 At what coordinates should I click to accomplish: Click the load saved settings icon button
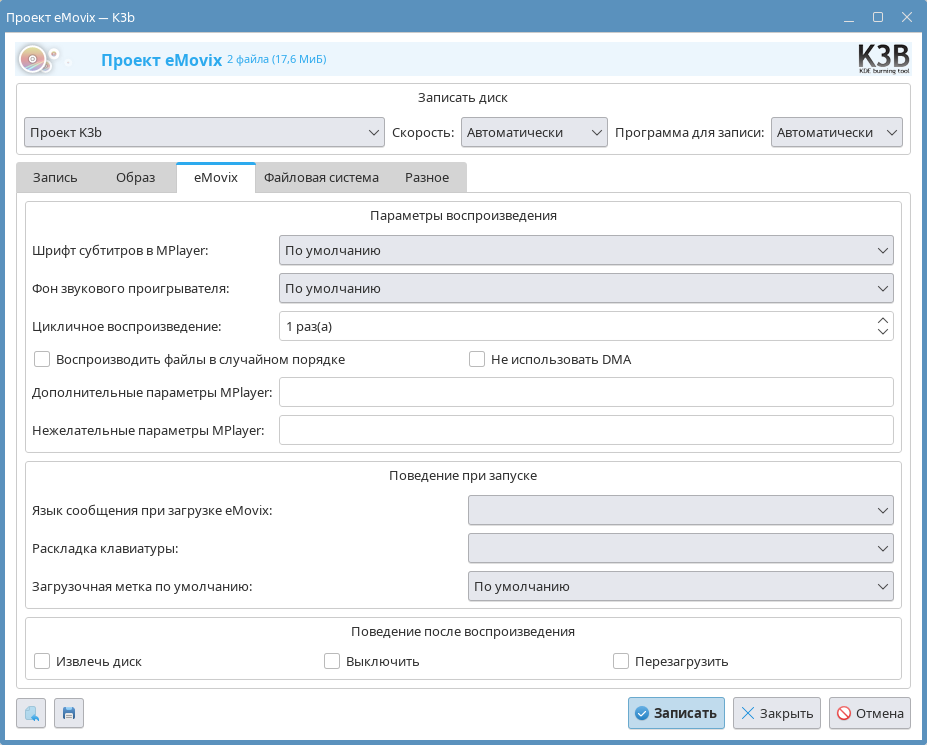point(31,713)
